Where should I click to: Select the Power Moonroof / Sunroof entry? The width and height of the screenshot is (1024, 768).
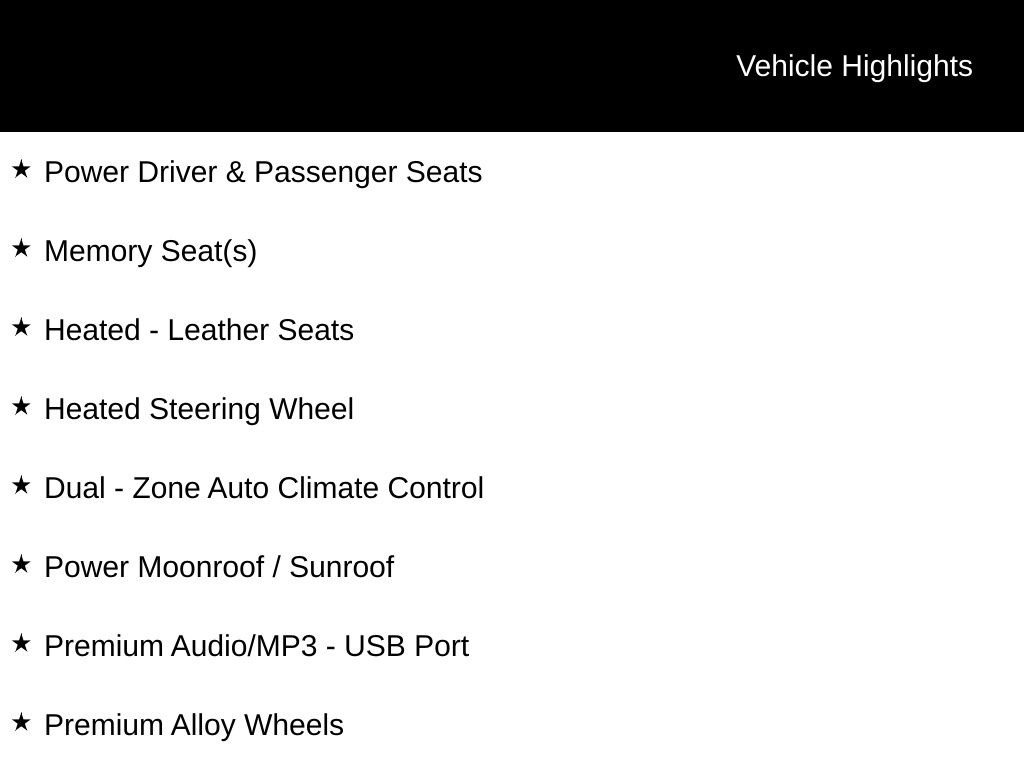[219, 567]
